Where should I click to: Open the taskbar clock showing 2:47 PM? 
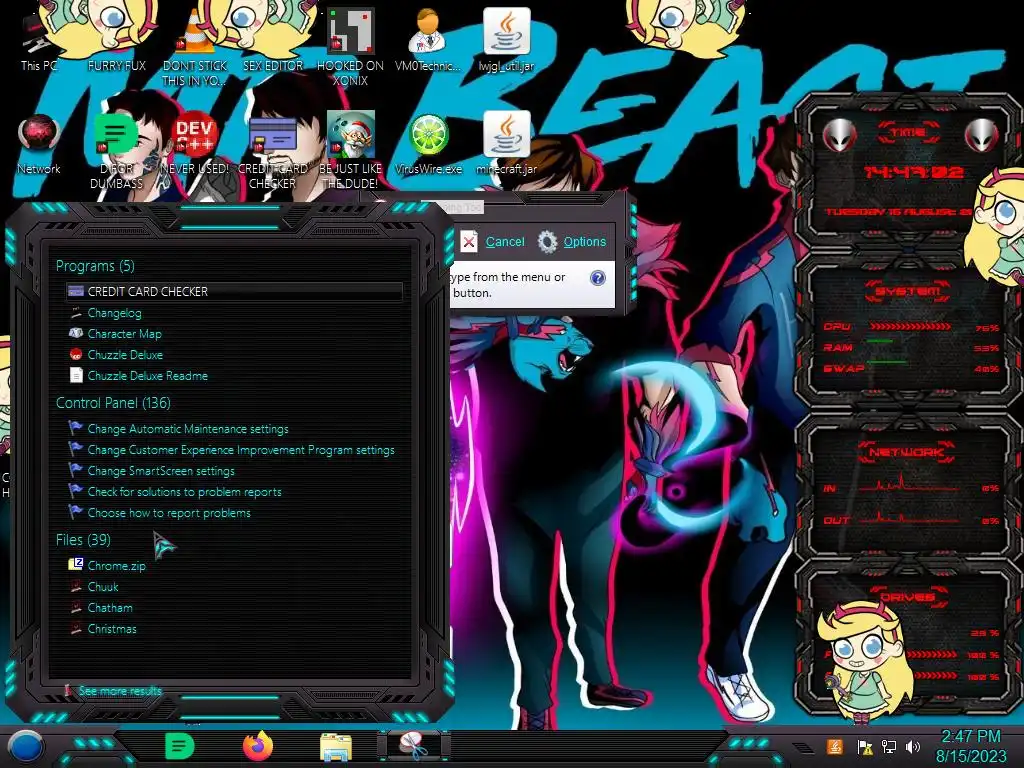[971, 746]
